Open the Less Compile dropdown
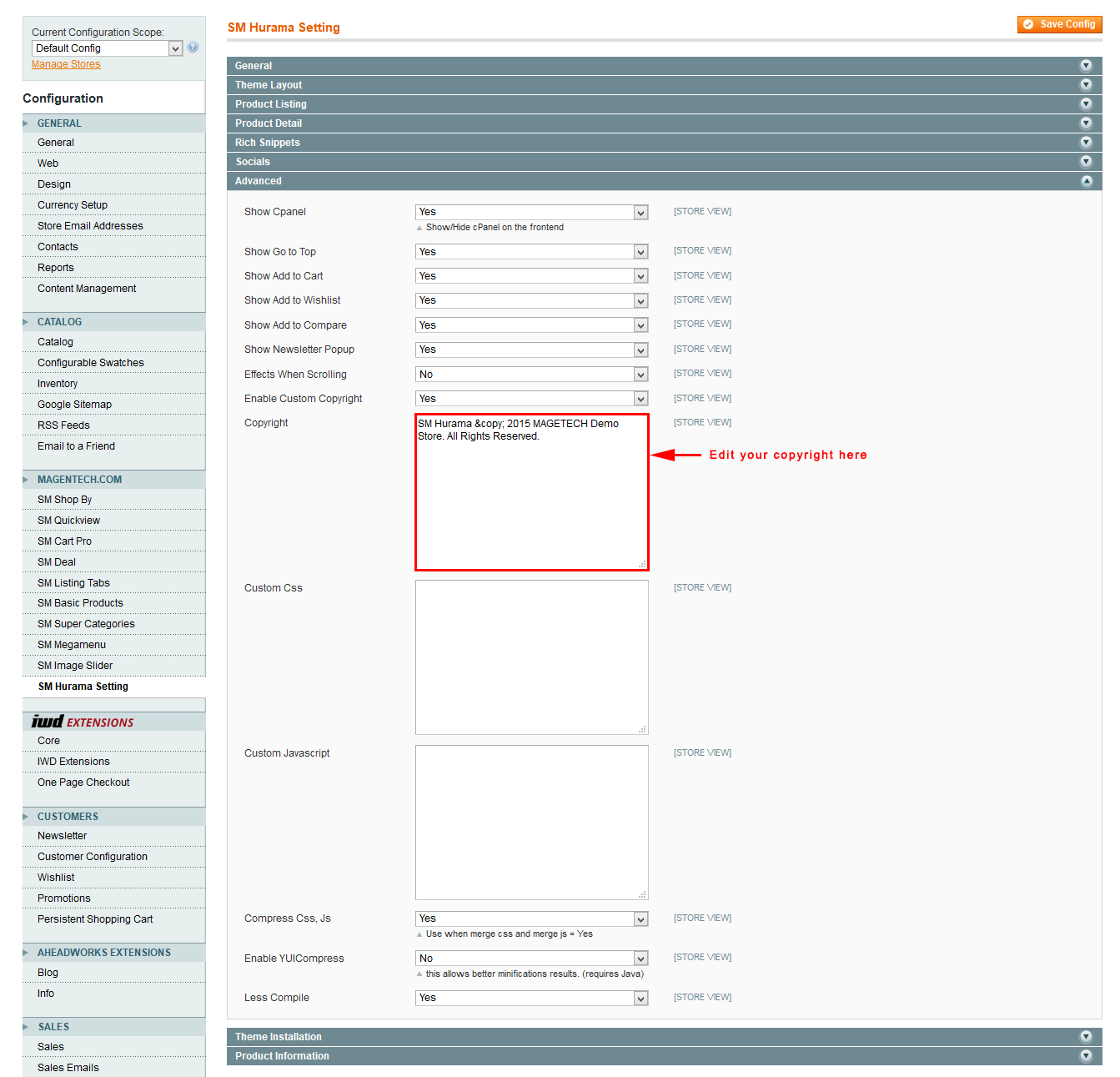This screenshot has width=1120, height=1077. click(532, 998)
